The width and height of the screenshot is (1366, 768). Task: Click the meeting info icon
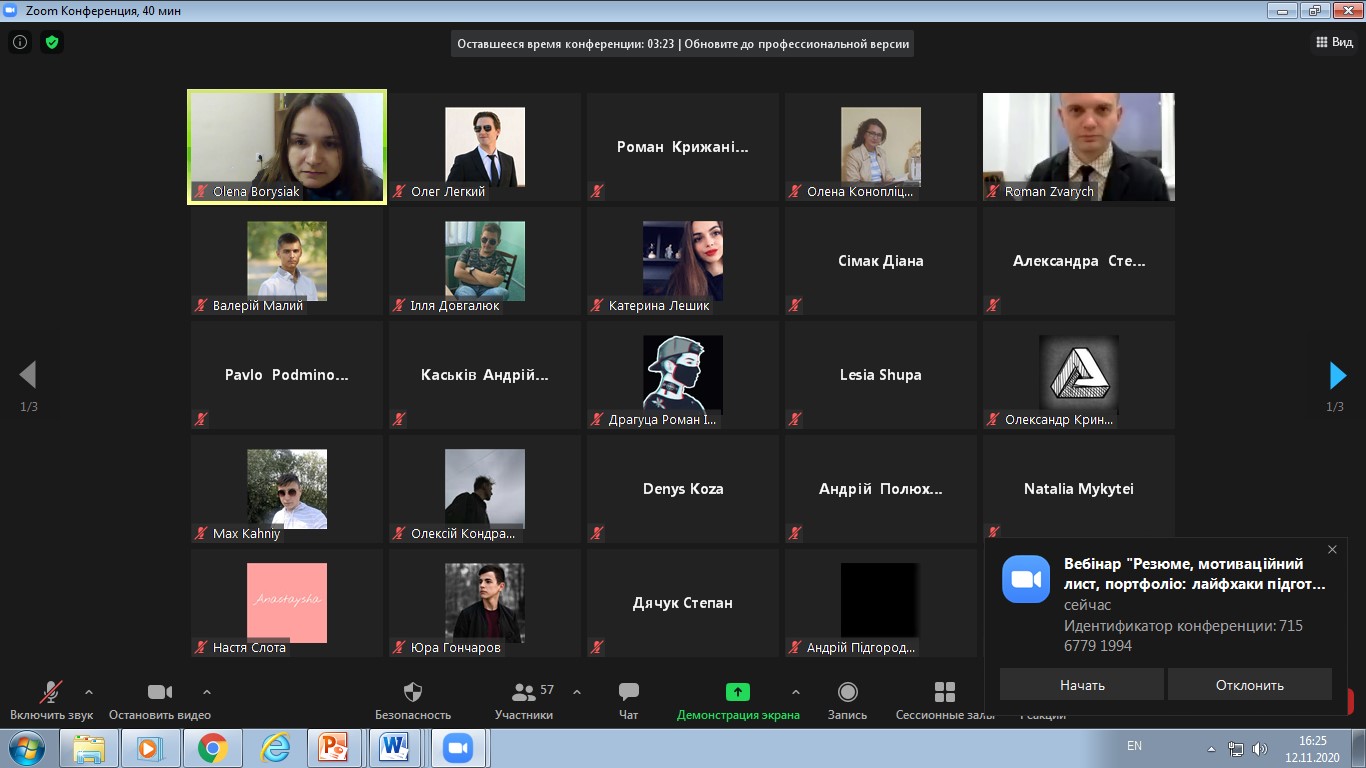coord(20,42)
